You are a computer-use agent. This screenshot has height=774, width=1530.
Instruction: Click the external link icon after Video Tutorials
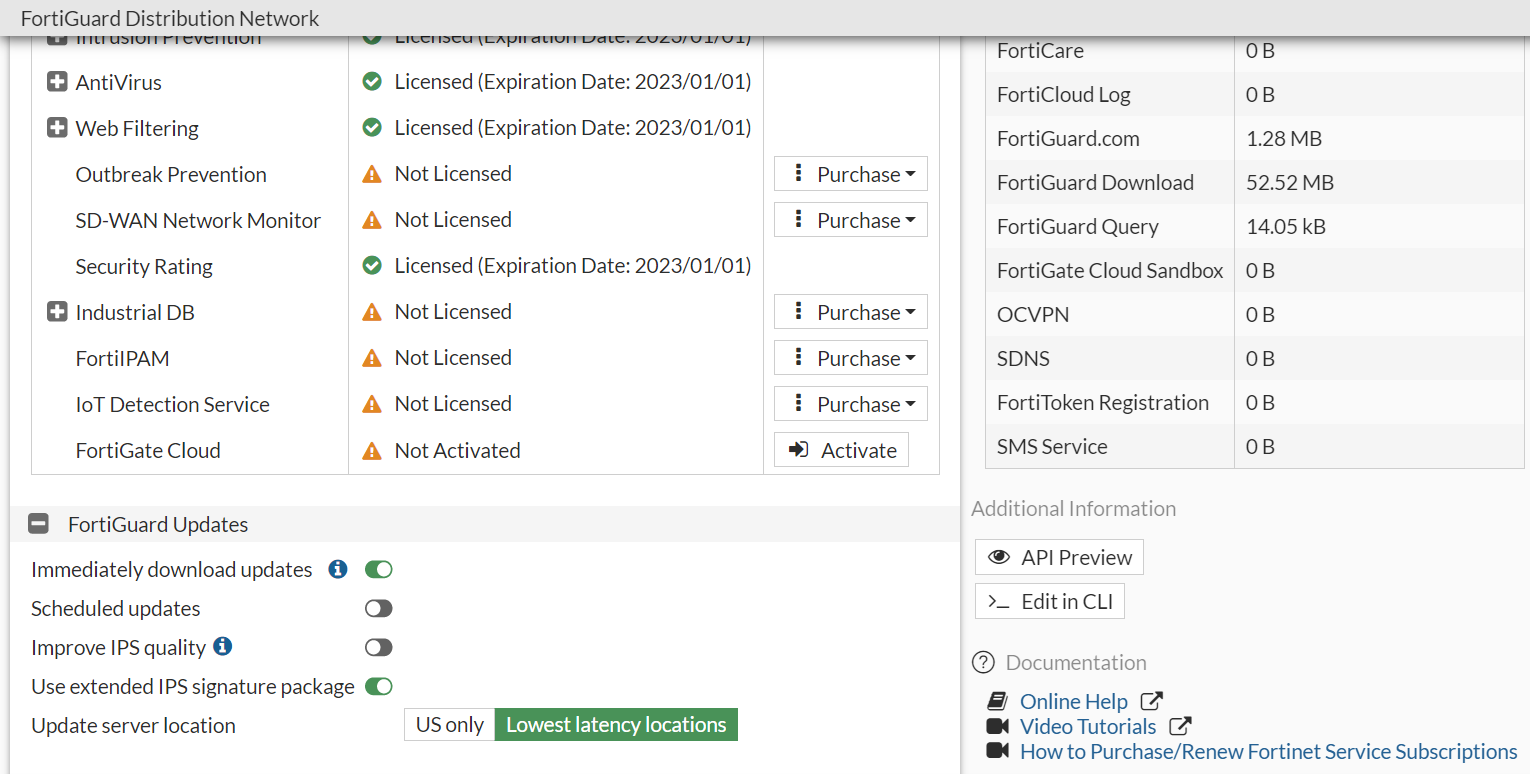[1180, 726]
